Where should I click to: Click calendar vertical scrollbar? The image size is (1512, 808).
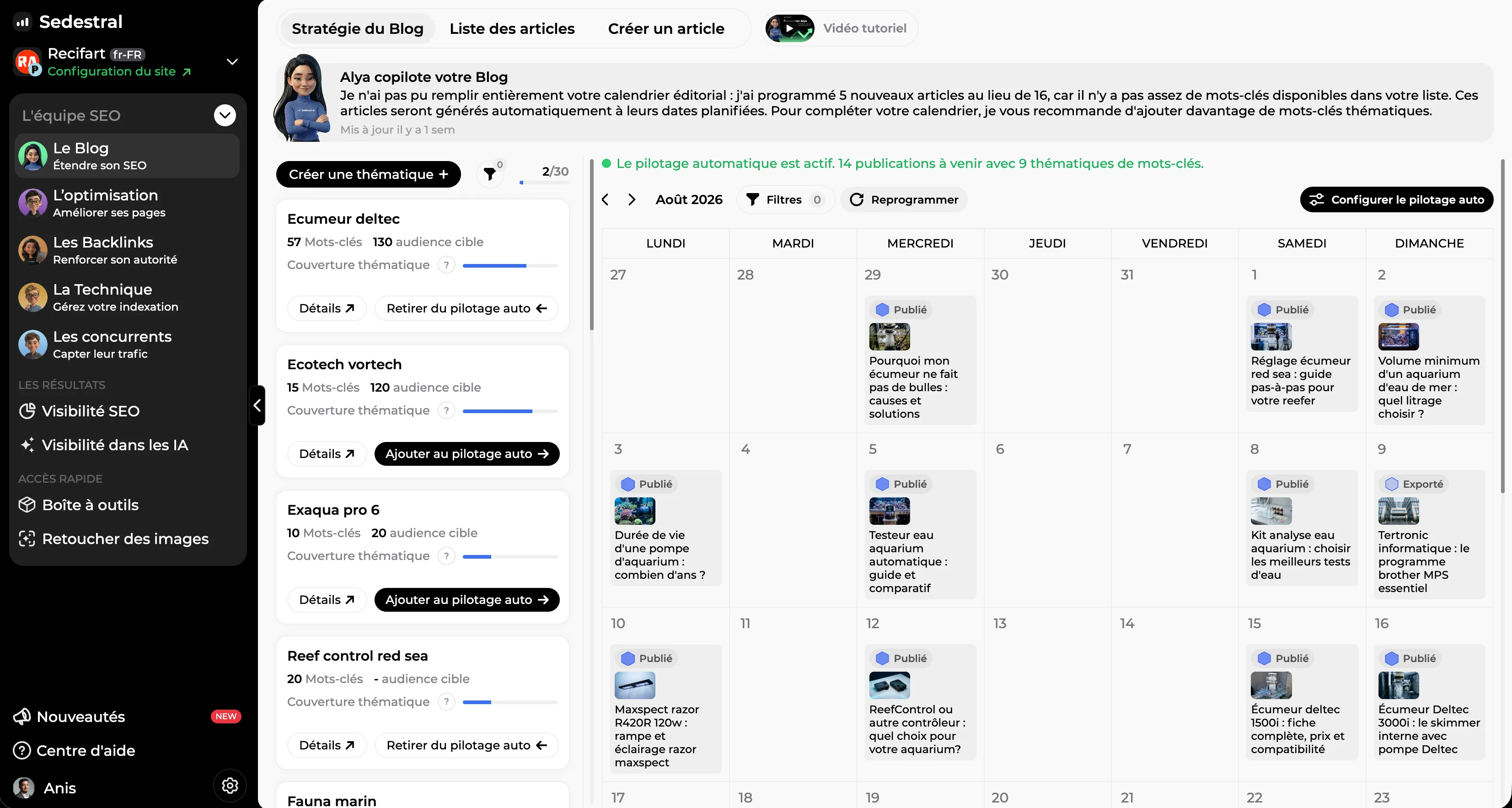coord(1502,326)
